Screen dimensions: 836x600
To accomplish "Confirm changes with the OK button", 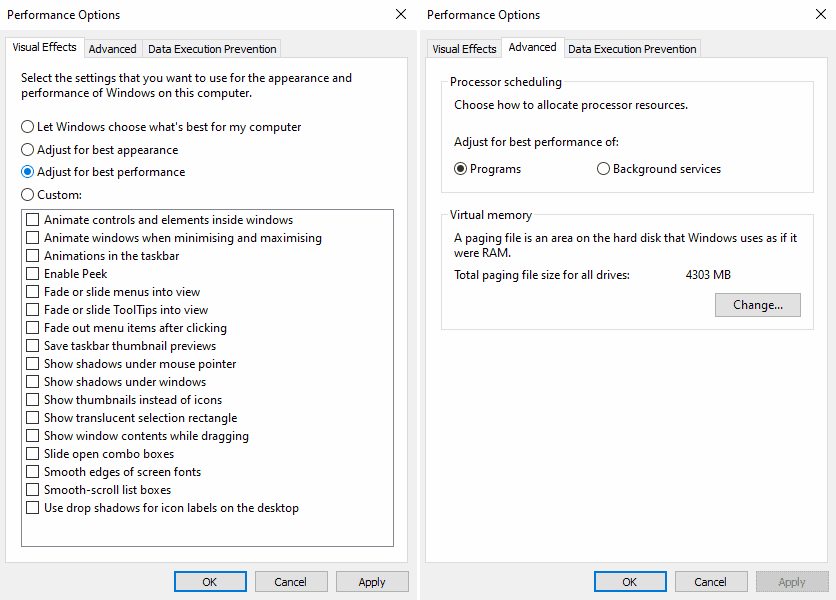I will (x=210, y=581).
